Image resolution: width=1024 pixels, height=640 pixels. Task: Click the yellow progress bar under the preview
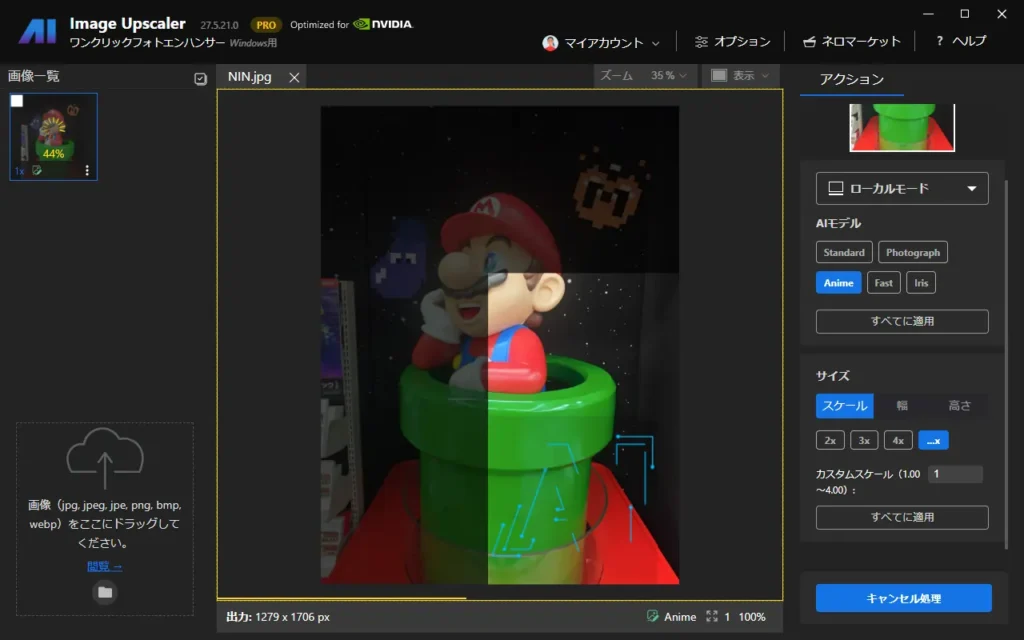click(340, 598)
